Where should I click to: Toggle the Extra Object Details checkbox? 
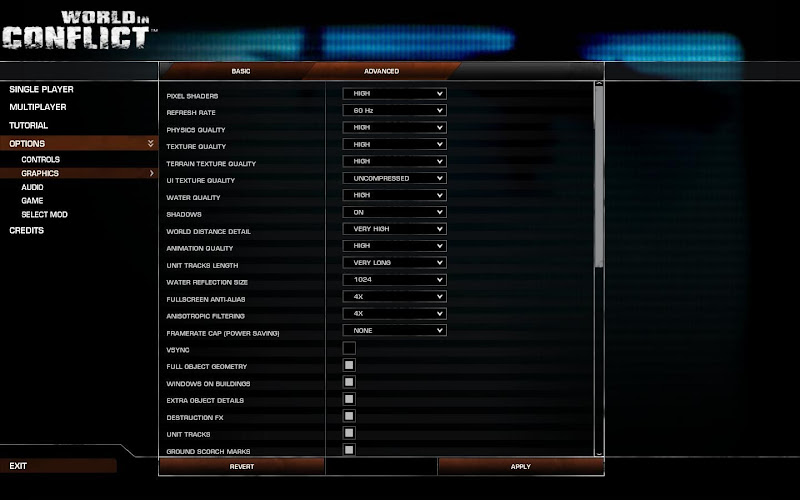(x=349, y=399)
